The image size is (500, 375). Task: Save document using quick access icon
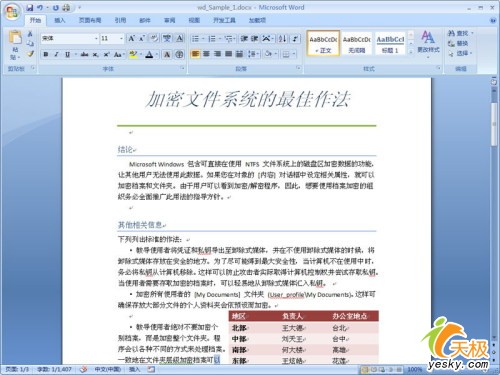click(30, 8)
